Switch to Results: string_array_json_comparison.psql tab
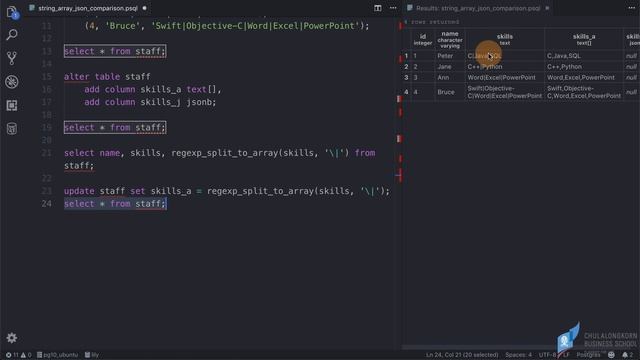The image size is (640, 360). point(478,8)
